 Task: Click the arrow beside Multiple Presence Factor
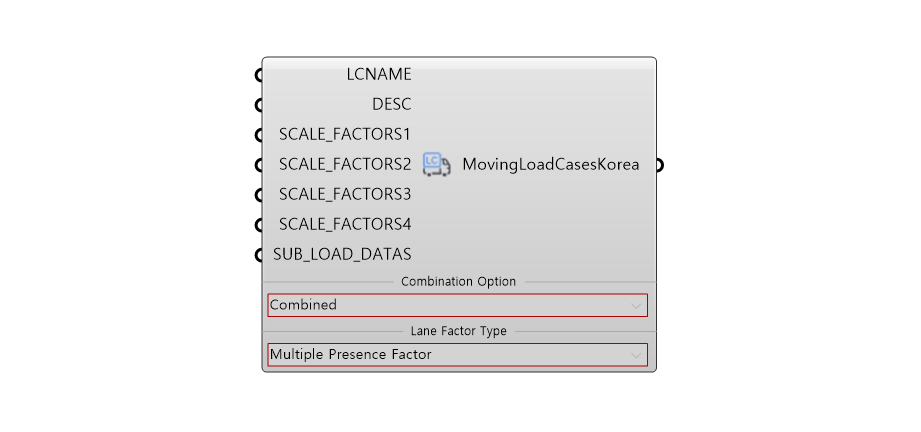(x=636, y=355)
